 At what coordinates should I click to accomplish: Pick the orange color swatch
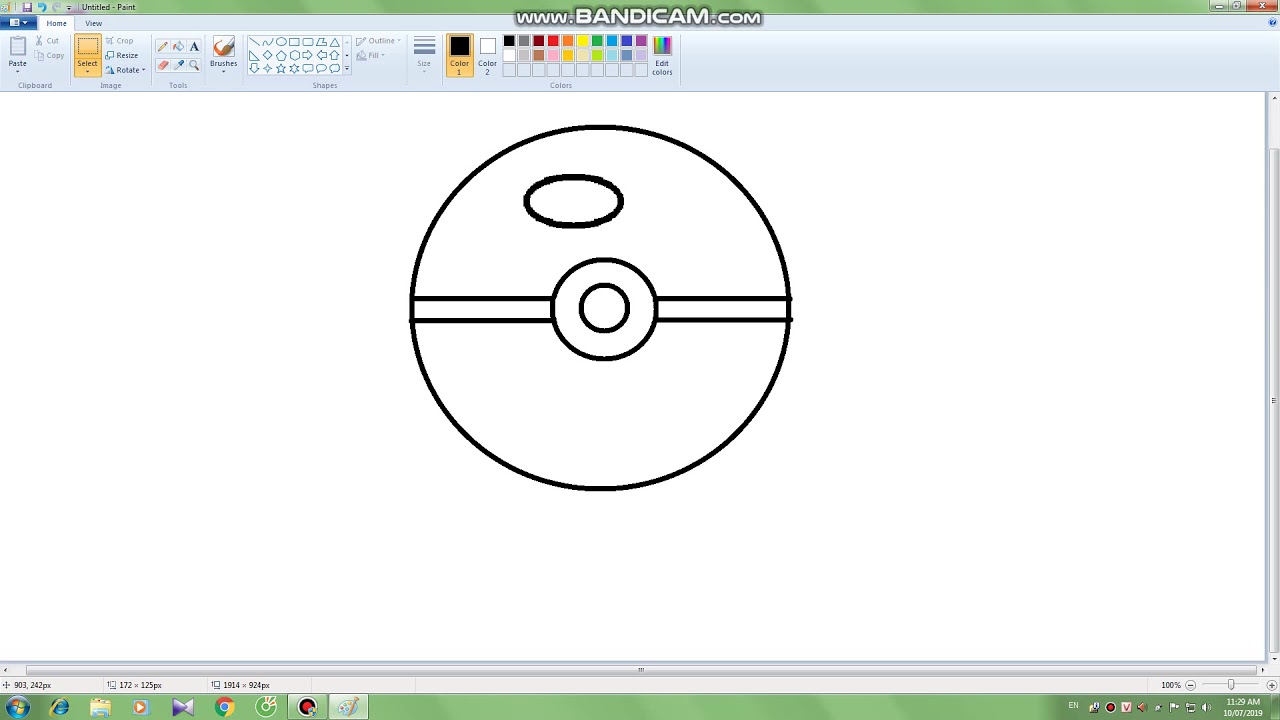568,41
